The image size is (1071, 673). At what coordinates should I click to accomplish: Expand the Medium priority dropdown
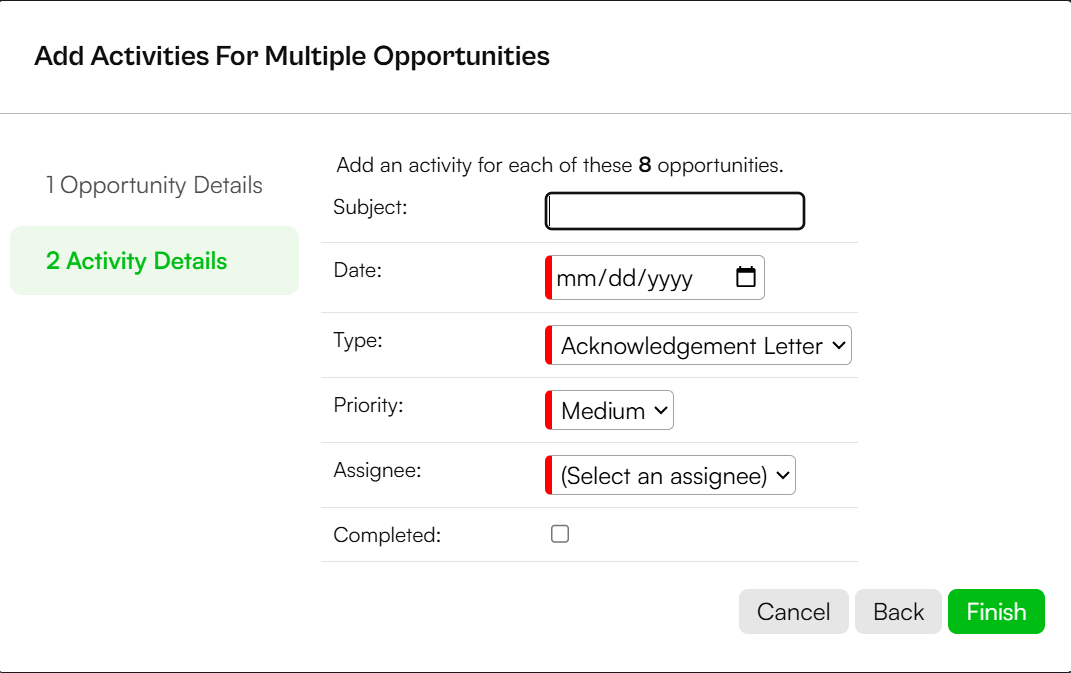(609, 410)
